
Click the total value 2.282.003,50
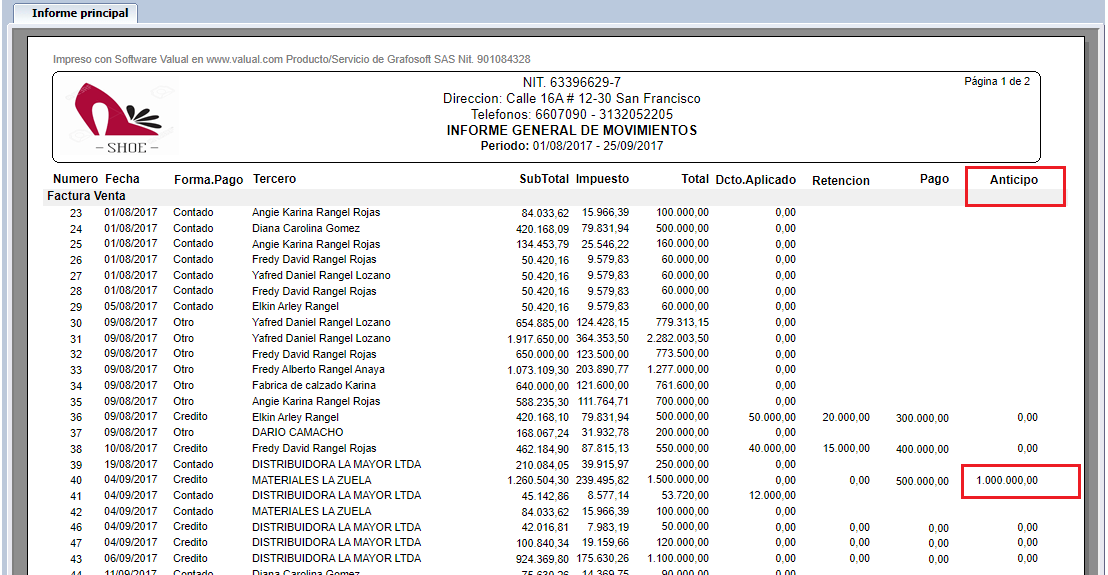point(676,339)
